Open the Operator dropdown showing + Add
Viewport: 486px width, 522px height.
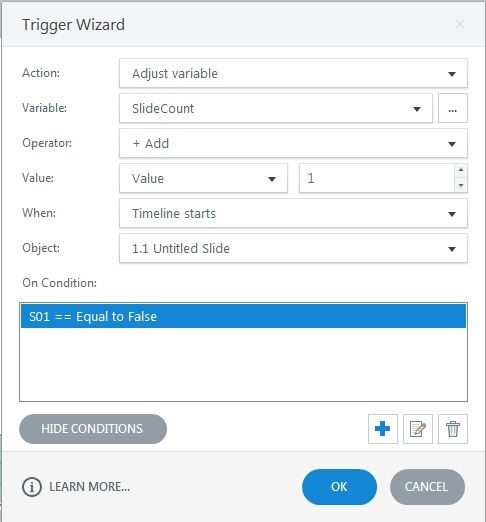click(x=293, y=143)
